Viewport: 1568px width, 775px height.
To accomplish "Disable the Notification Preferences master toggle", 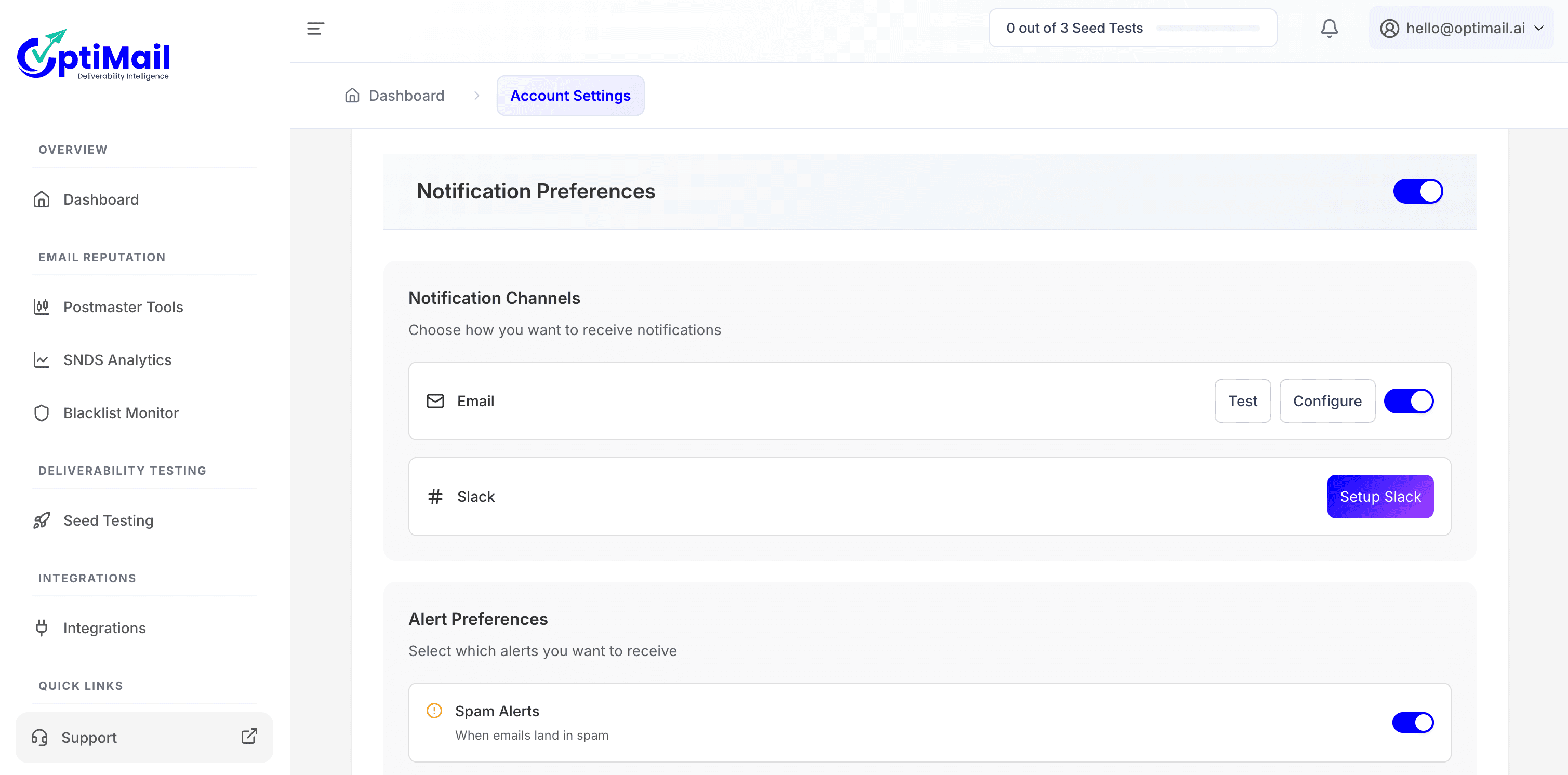I will (1418, 191).
